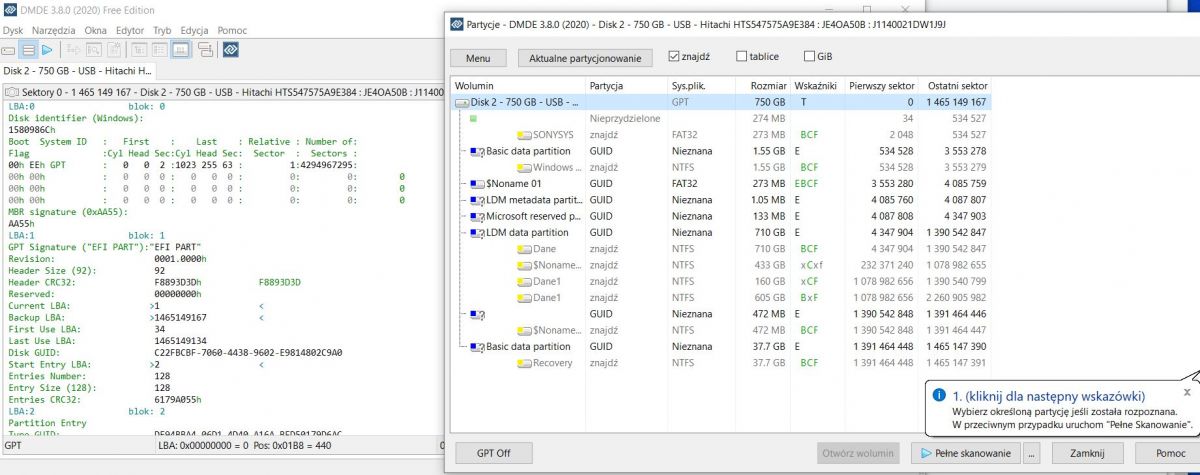Click the Otwórz wolumin button

point(860,453)
